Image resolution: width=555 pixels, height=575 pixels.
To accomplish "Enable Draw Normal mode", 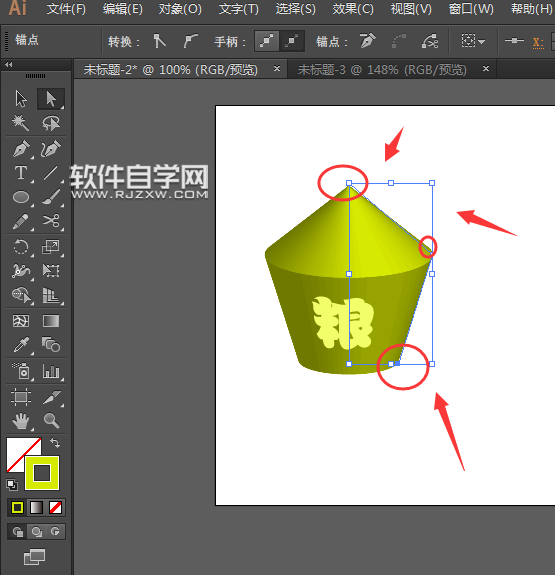I will click(18, 531).
